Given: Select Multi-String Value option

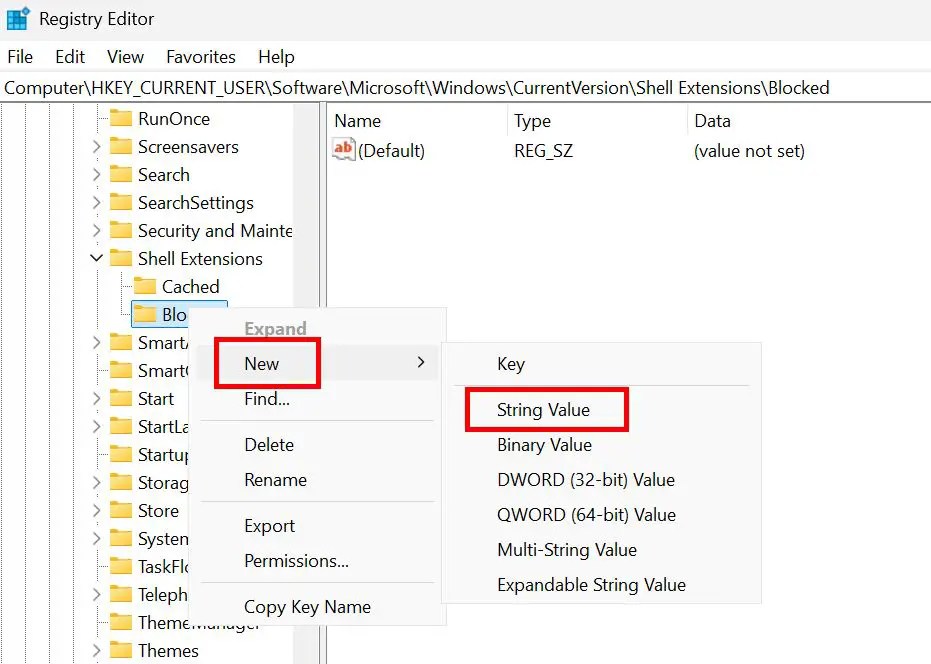Looking at the screenshot, I should (x=601, y=550).
